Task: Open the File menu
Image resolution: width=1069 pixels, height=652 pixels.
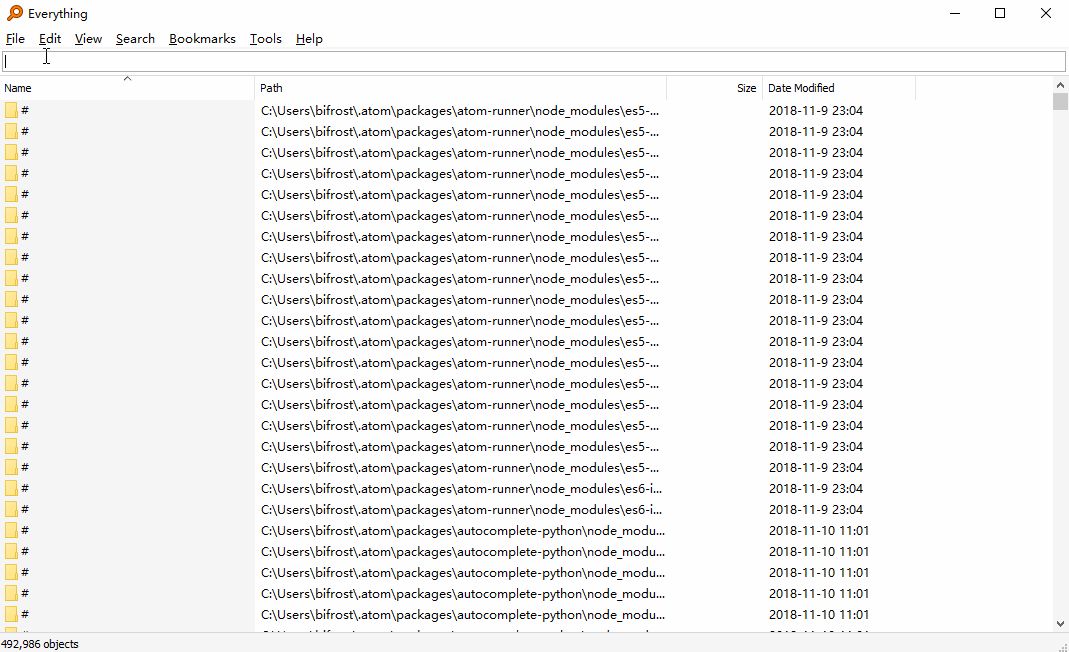Action: [x=15, y=39]
